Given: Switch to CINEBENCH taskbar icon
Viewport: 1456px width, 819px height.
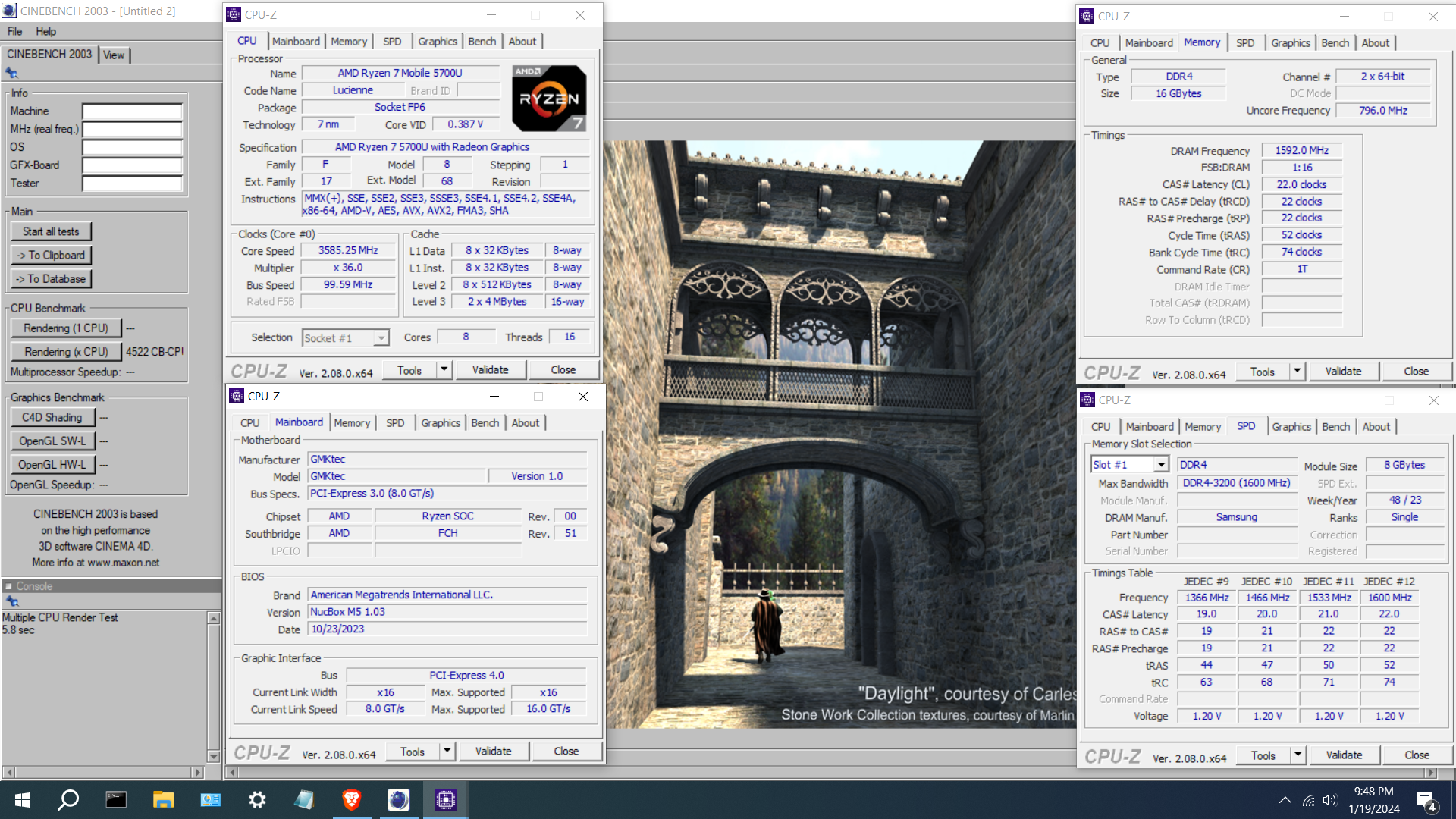Looking at the screenshot, I should coord(398,800).
